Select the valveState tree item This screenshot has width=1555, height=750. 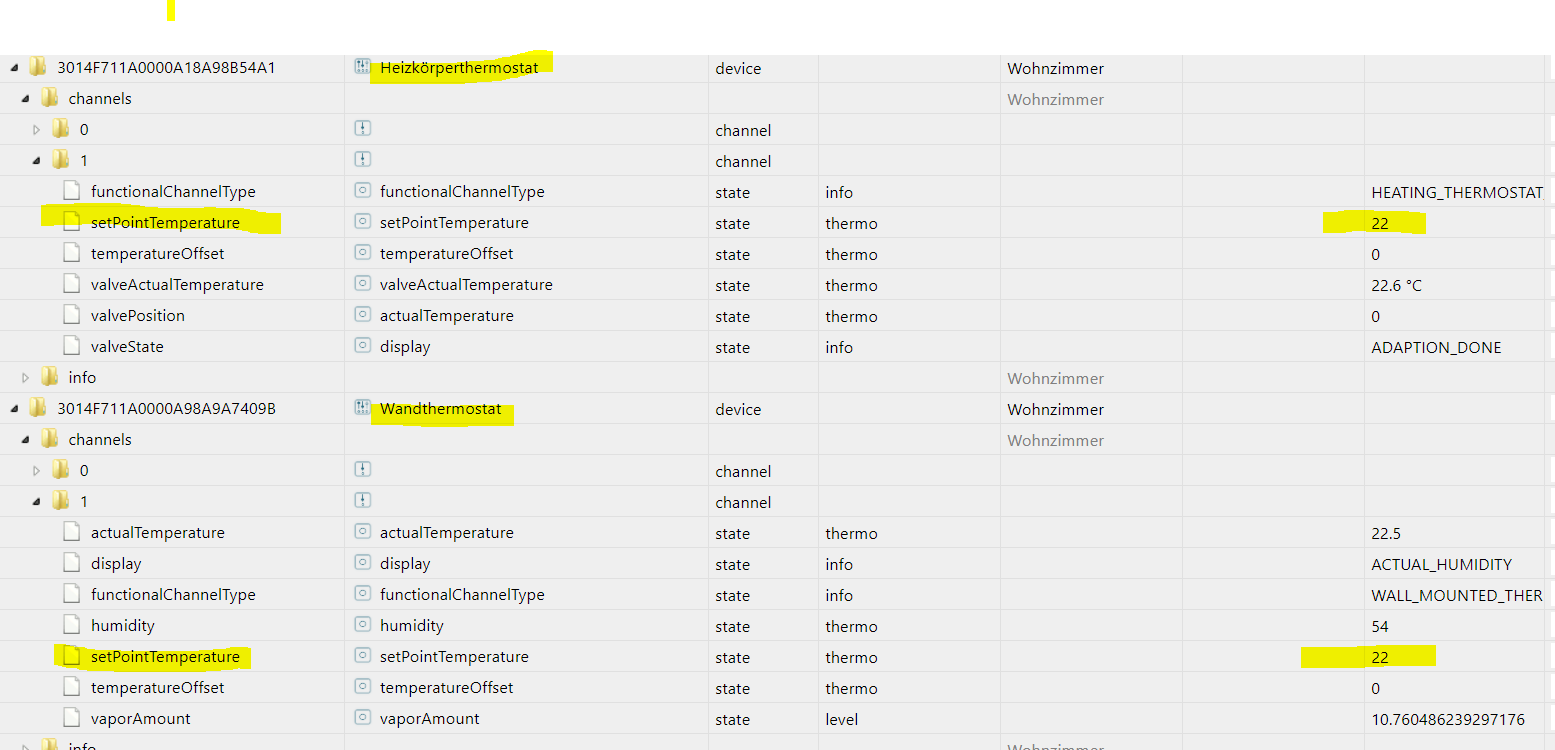[x=127, y=346]
